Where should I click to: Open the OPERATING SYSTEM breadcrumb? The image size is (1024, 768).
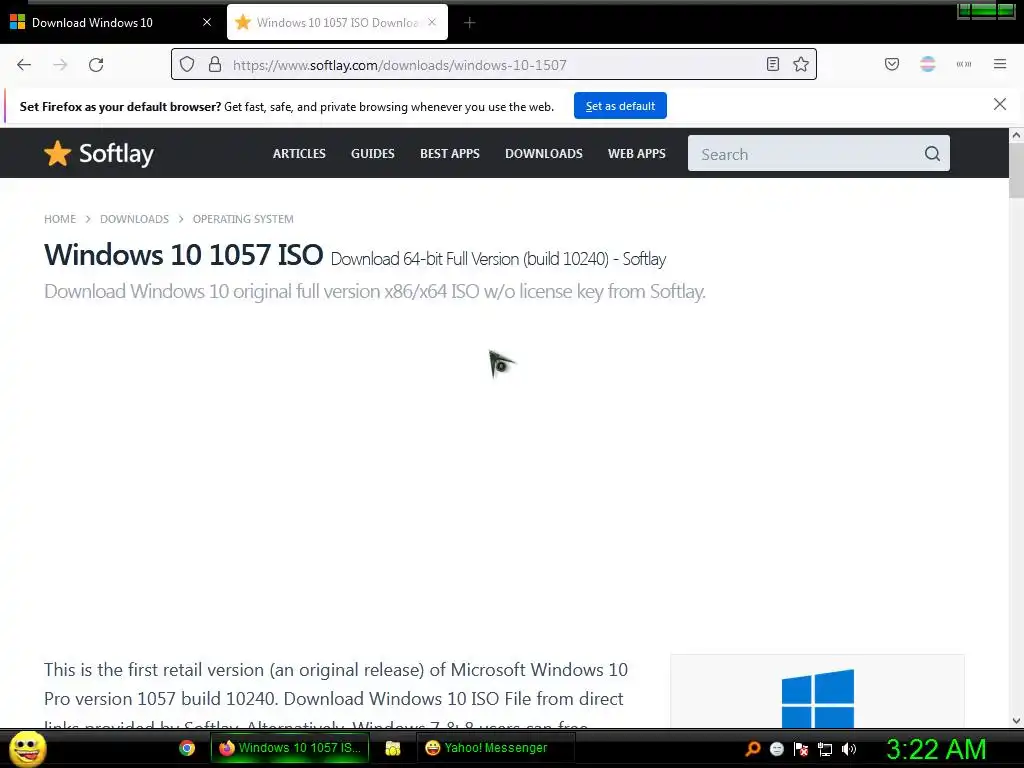pyautogui.click(x=243, y=219)
